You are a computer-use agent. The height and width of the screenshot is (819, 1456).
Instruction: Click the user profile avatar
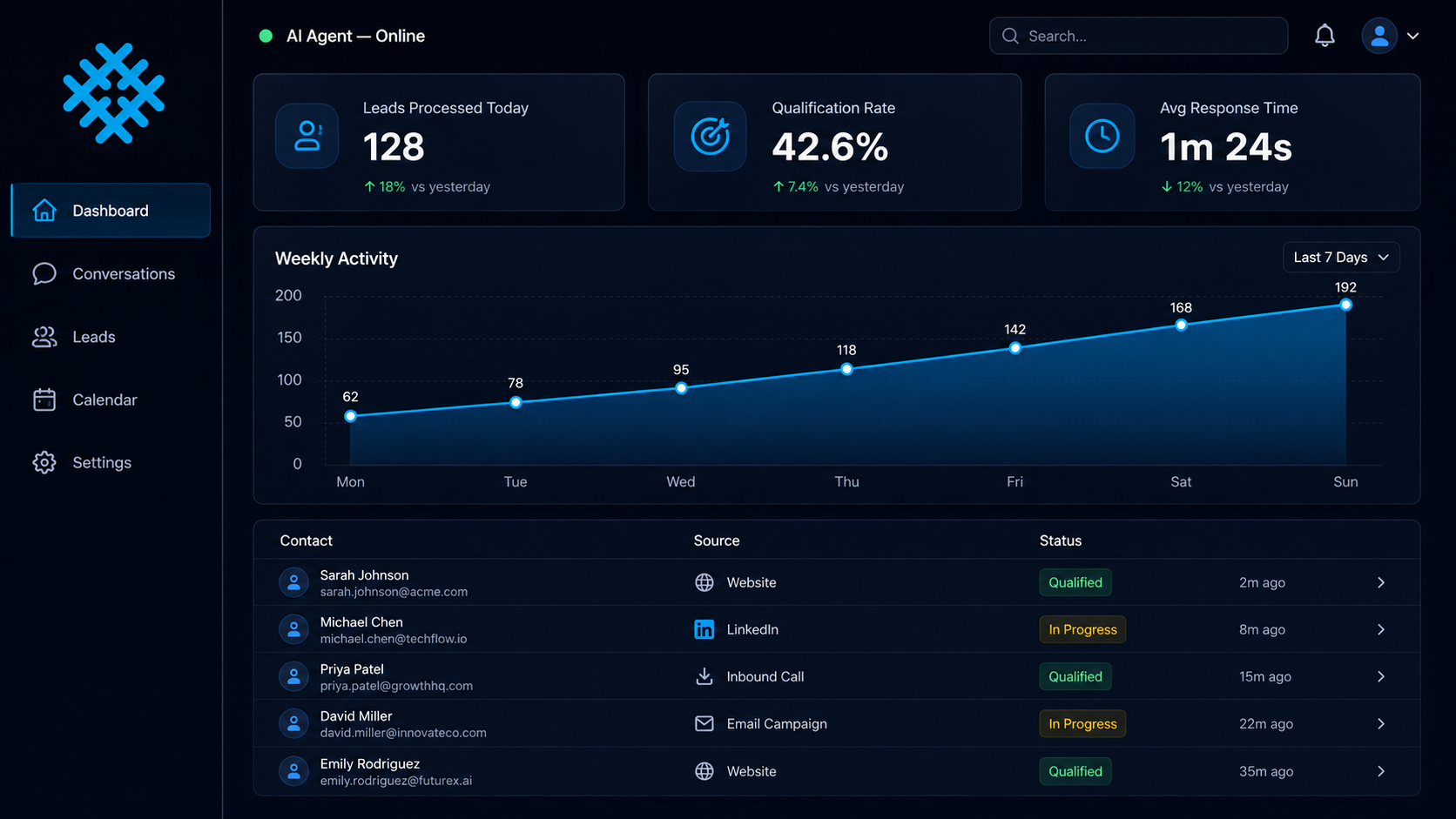click(1379, 36)
